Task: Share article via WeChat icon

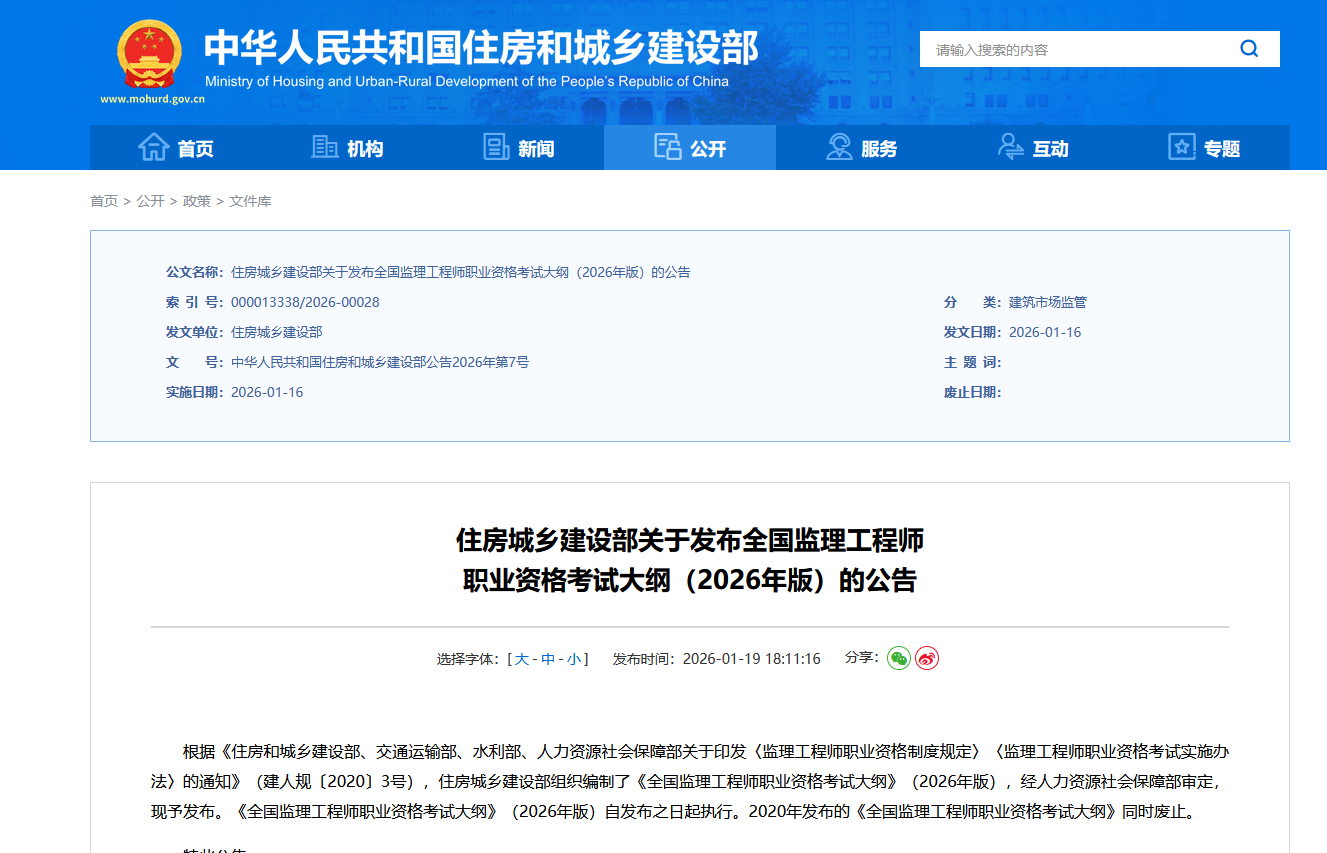Action: pos(899,658)
